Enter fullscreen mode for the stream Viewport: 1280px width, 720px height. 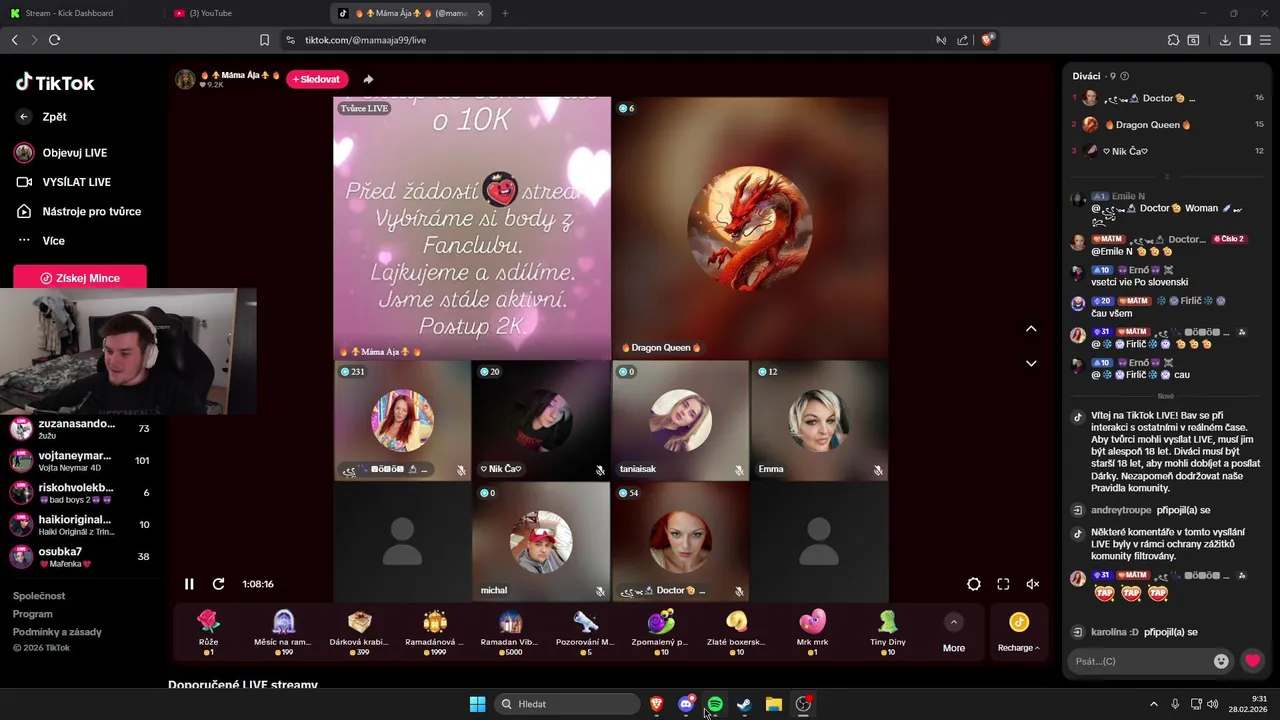1003,584
